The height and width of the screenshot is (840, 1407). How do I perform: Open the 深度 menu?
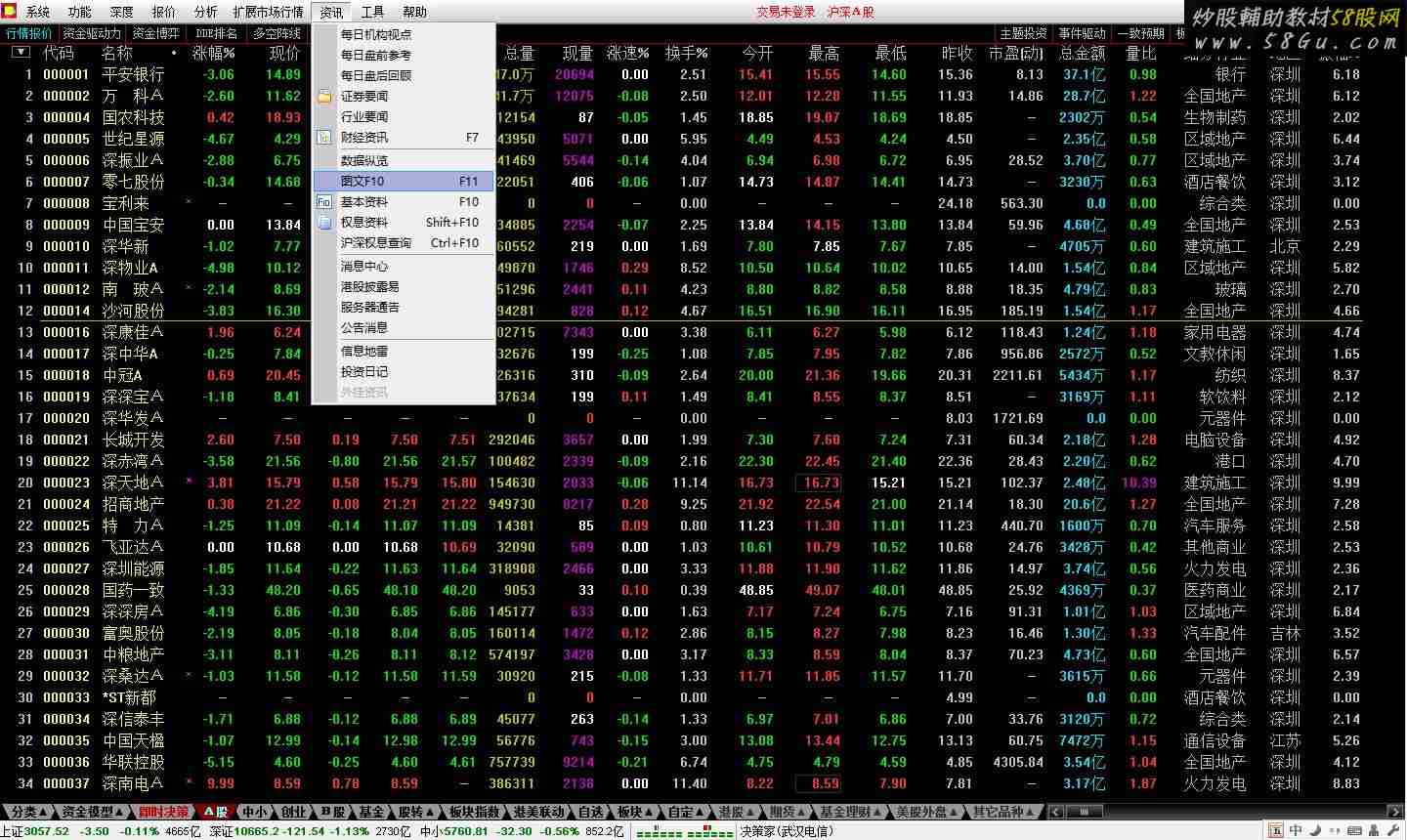122,12
